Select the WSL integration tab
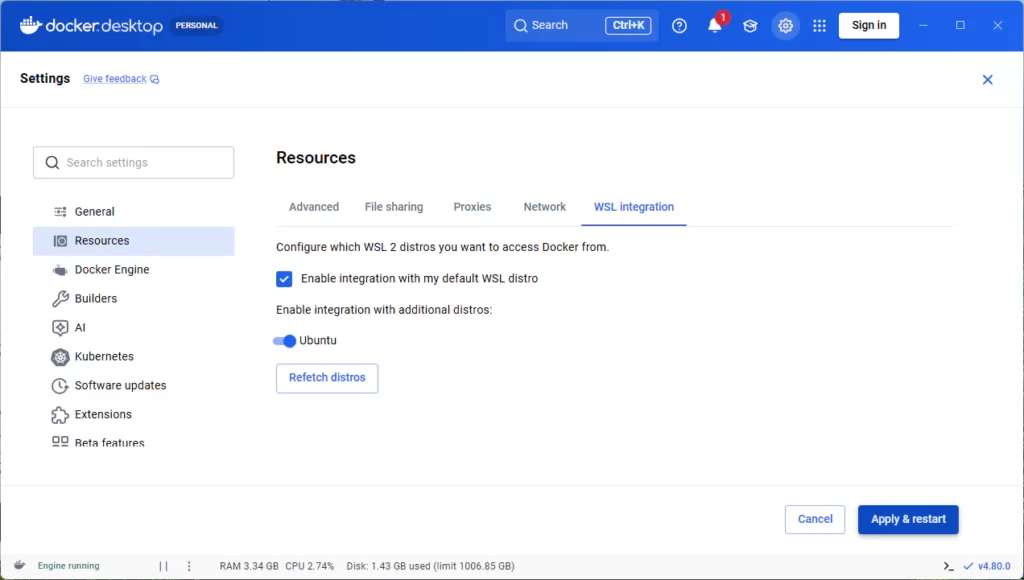 [x=633, y=207]
